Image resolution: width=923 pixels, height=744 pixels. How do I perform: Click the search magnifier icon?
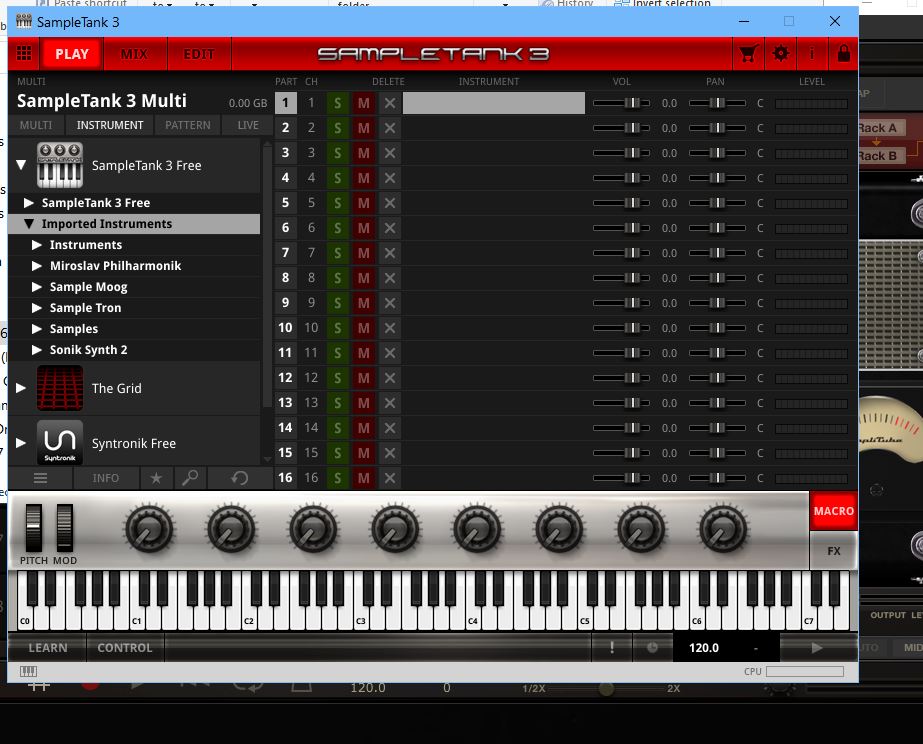click(x=190, y=478)
